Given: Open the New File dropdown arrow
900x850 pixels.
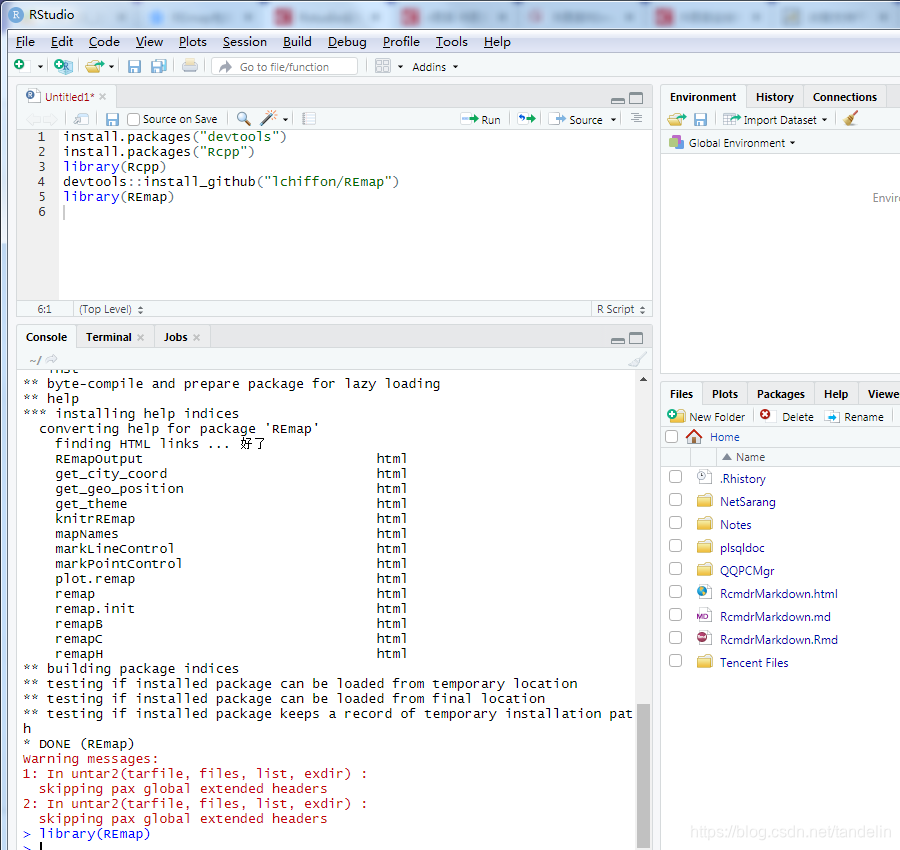Looking at the screenshot, I should (40, 67).
